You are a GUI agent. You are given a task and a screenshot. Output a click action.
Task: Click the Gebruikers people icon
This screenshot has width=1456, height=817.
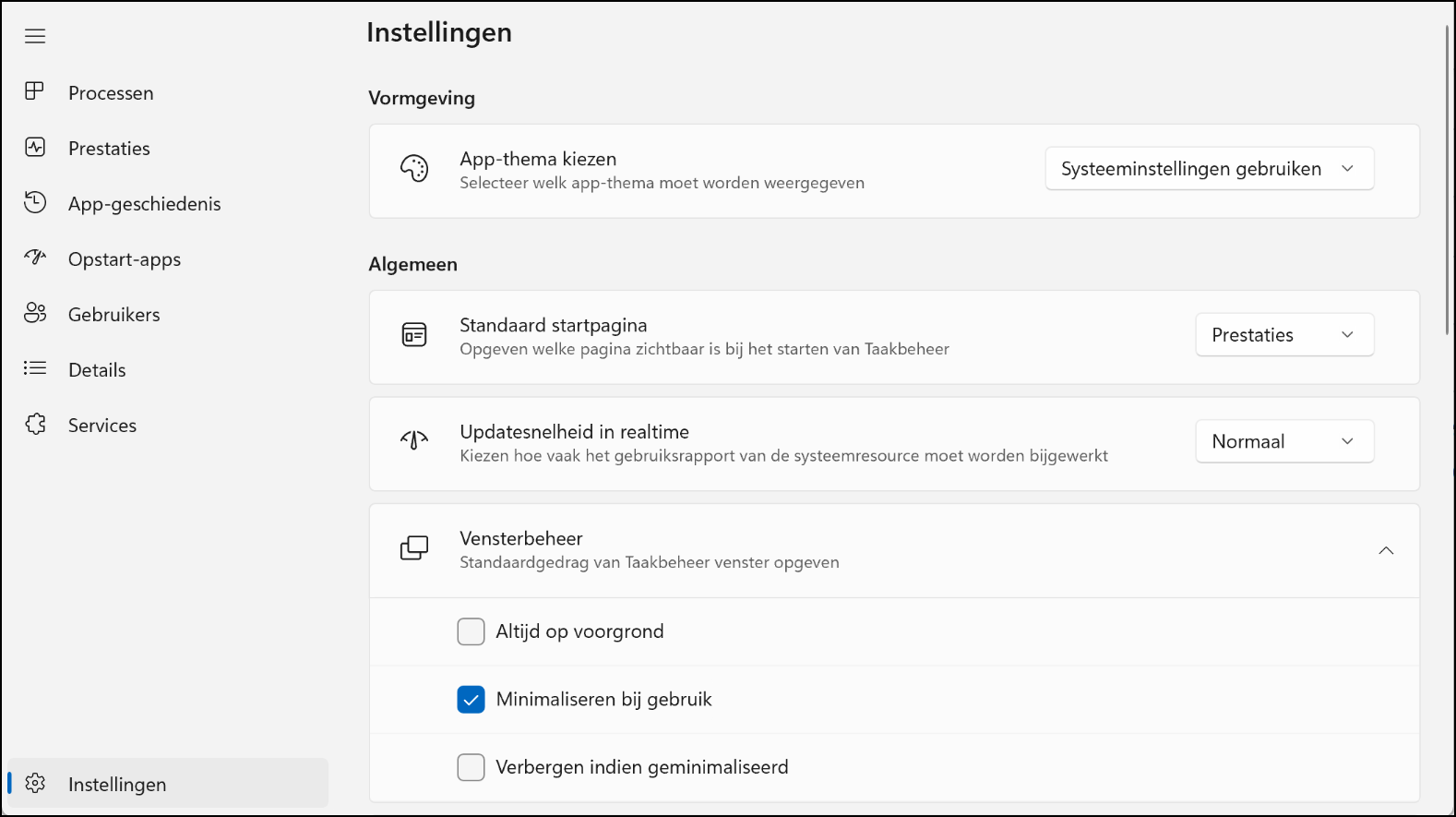(x=35, y=313)
